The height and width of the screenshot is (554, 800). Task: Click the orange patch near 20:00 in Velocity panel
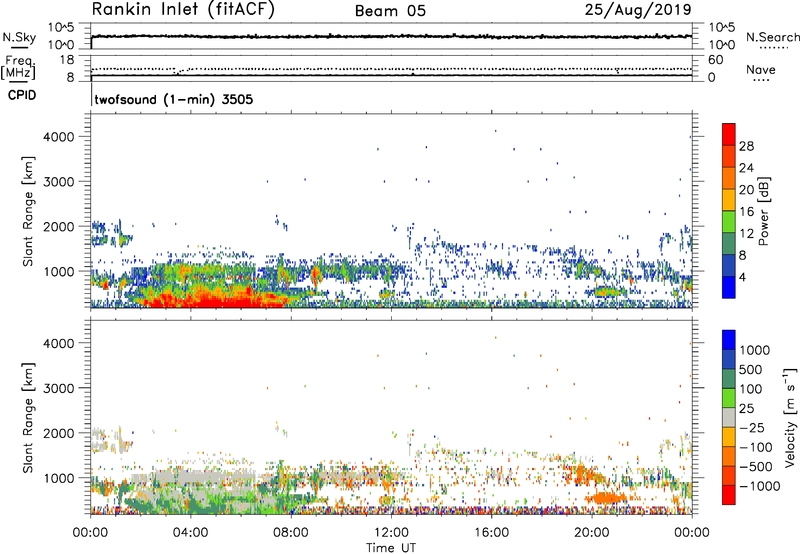pos(605,498)
